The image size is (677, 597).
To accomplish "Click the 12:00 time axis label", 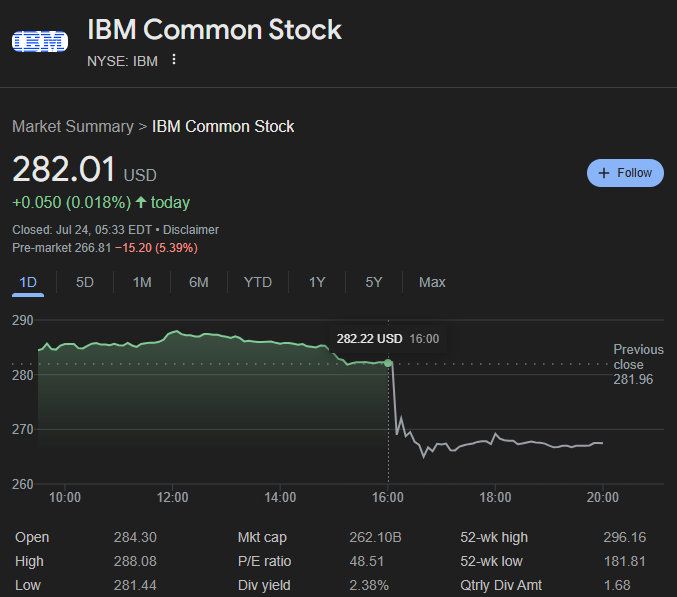I will click(x=172, y=497).
